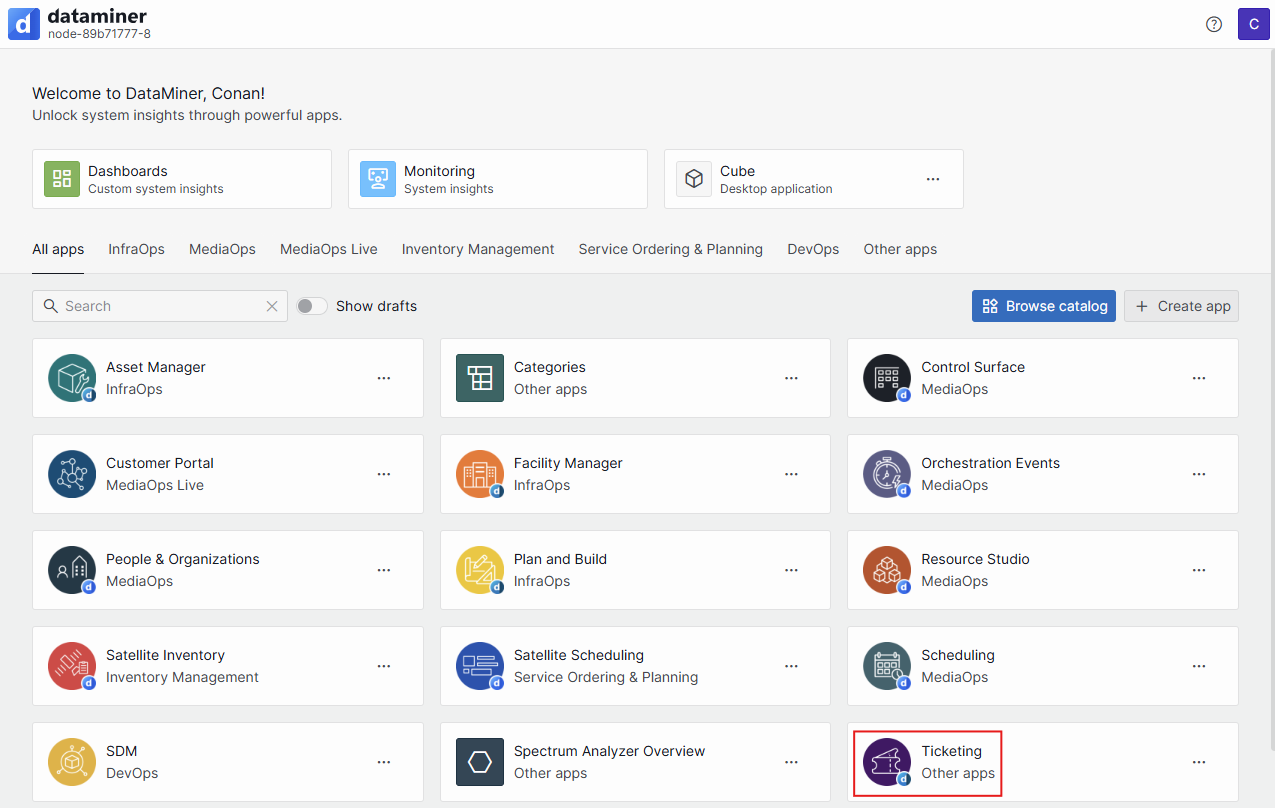This screenshot has width=1275, height=808.
Task: Open People & Organizations more options menu
Action: tap(384, 570)
